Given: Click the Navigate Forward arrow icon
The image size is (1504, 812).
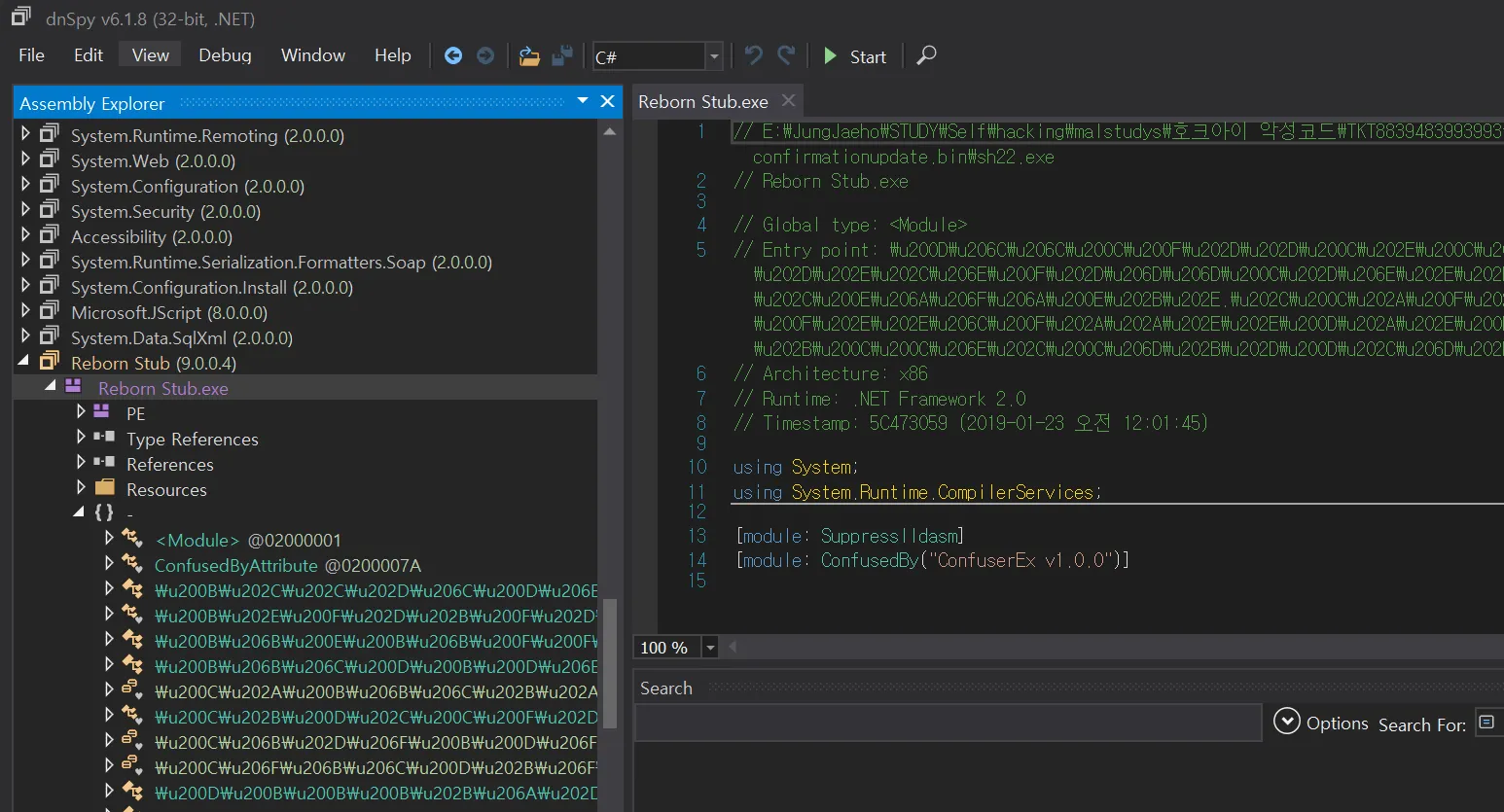Looking at the screenshot, I should 485,56.
